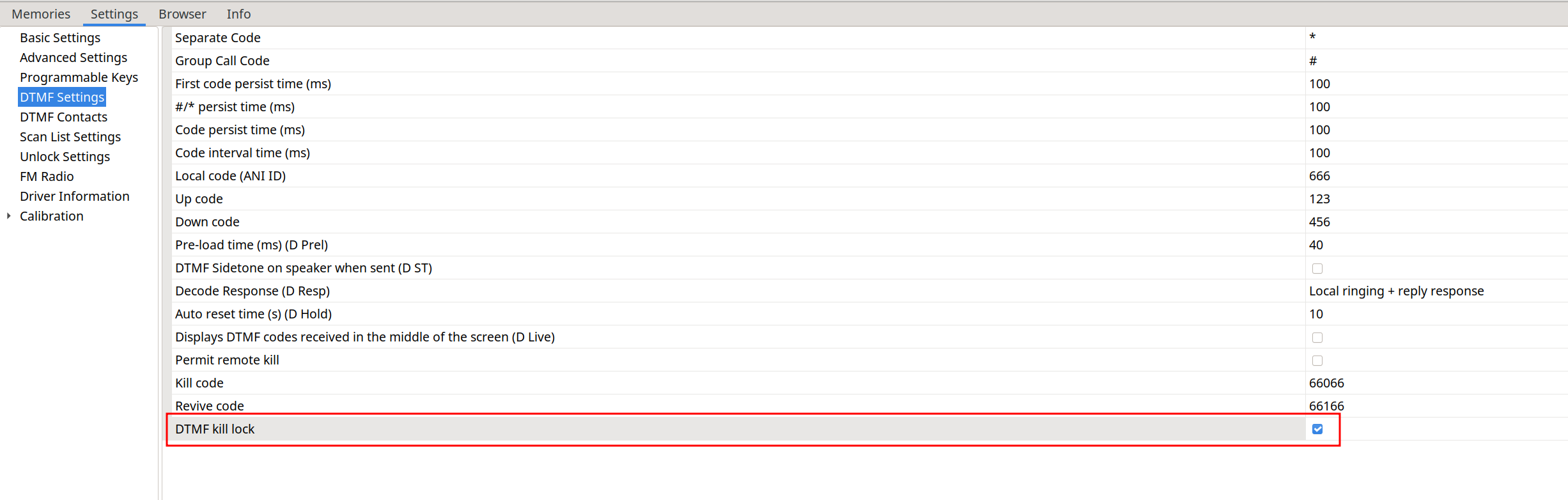
Task: Open Scan List Settings
Action: tap(70, 137)
